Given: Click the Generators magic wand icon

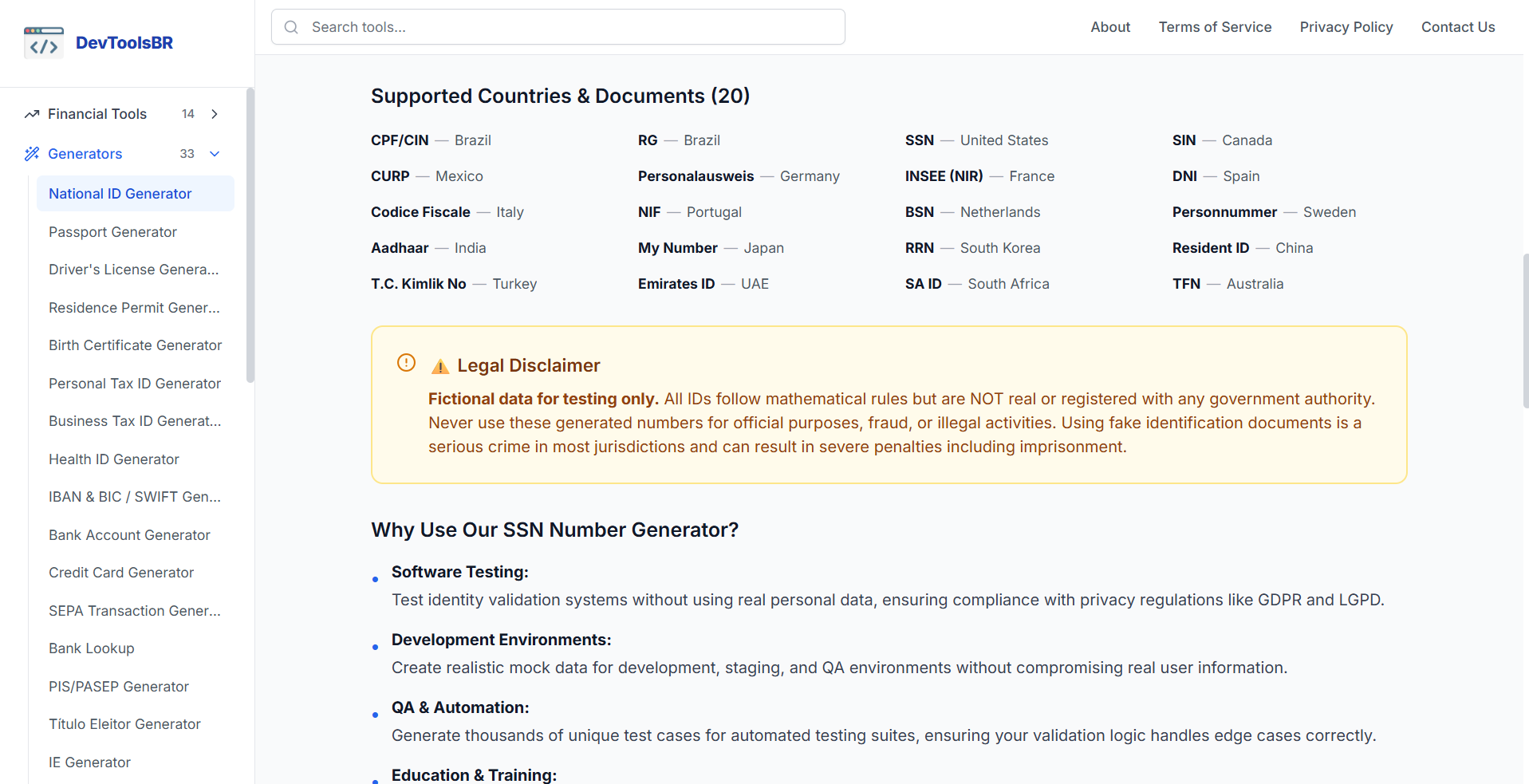Looking at the screenshot, I should (x=32, y=154).
